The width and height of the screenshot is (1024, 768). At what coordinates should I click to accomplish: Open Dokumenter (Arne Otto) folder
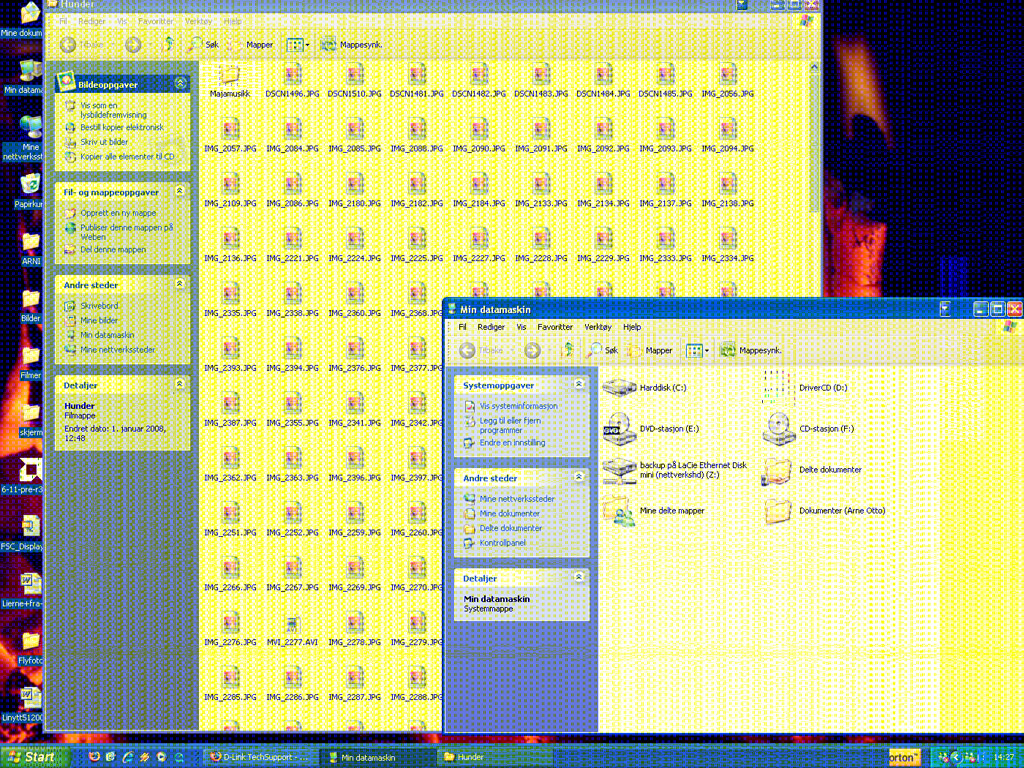pos(778,511)
